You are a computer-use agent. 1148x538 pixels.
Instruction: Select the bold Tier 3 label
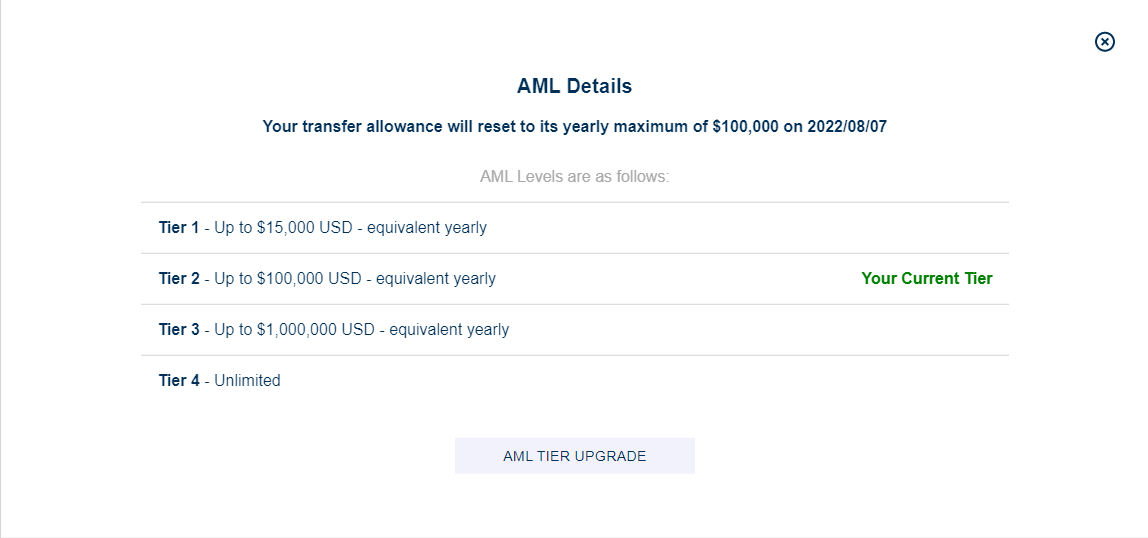click(x=179, y=329)
